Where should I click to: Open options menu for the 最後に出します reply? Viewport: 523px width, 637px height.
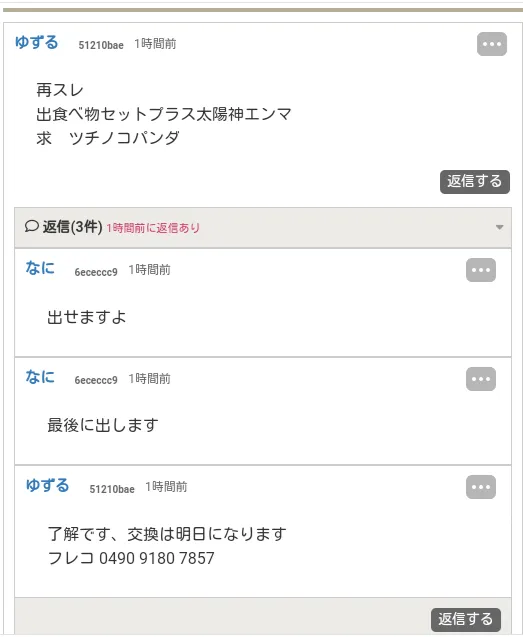click(x=481, y=379)
